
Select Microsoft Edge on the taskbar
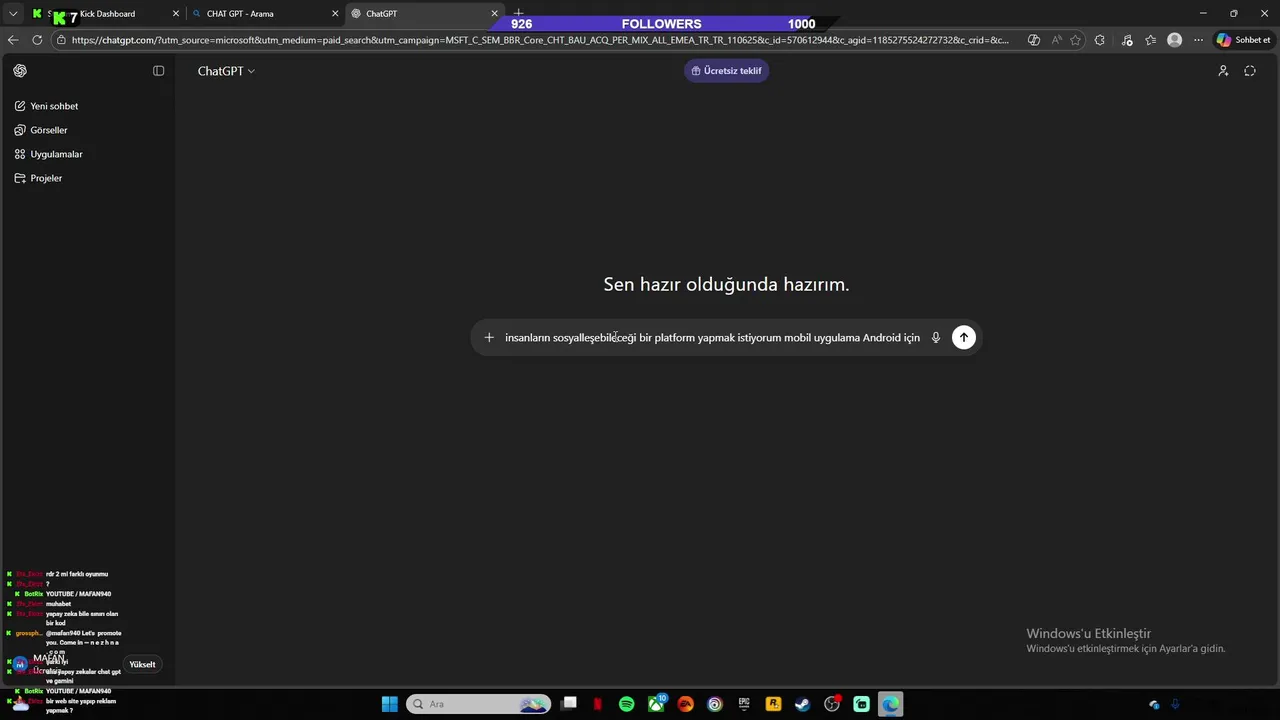point(890,704)
